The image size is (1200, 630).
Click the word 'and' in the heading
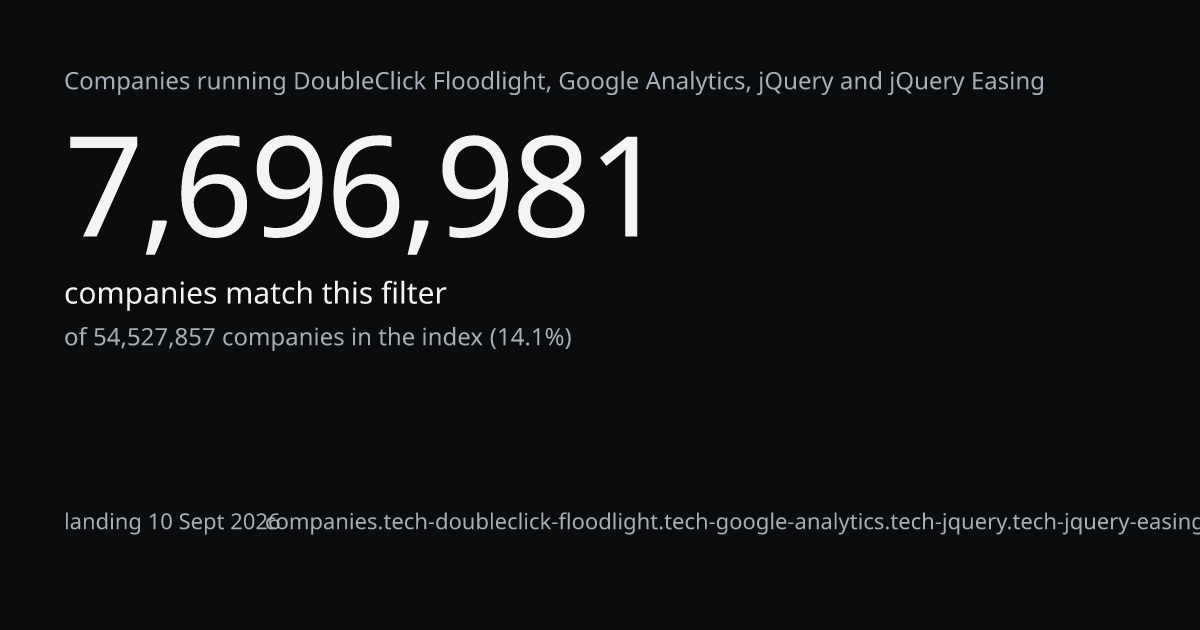(861, 82)
